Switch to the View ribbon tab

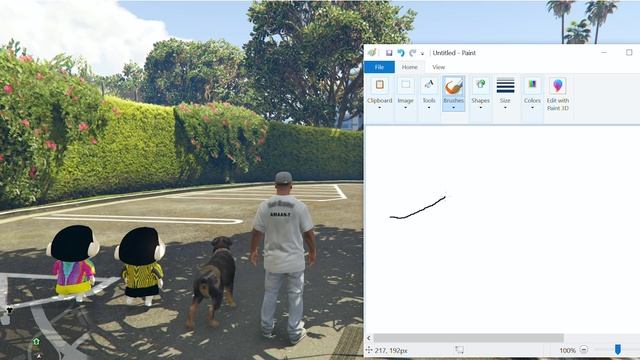(438, 67)
